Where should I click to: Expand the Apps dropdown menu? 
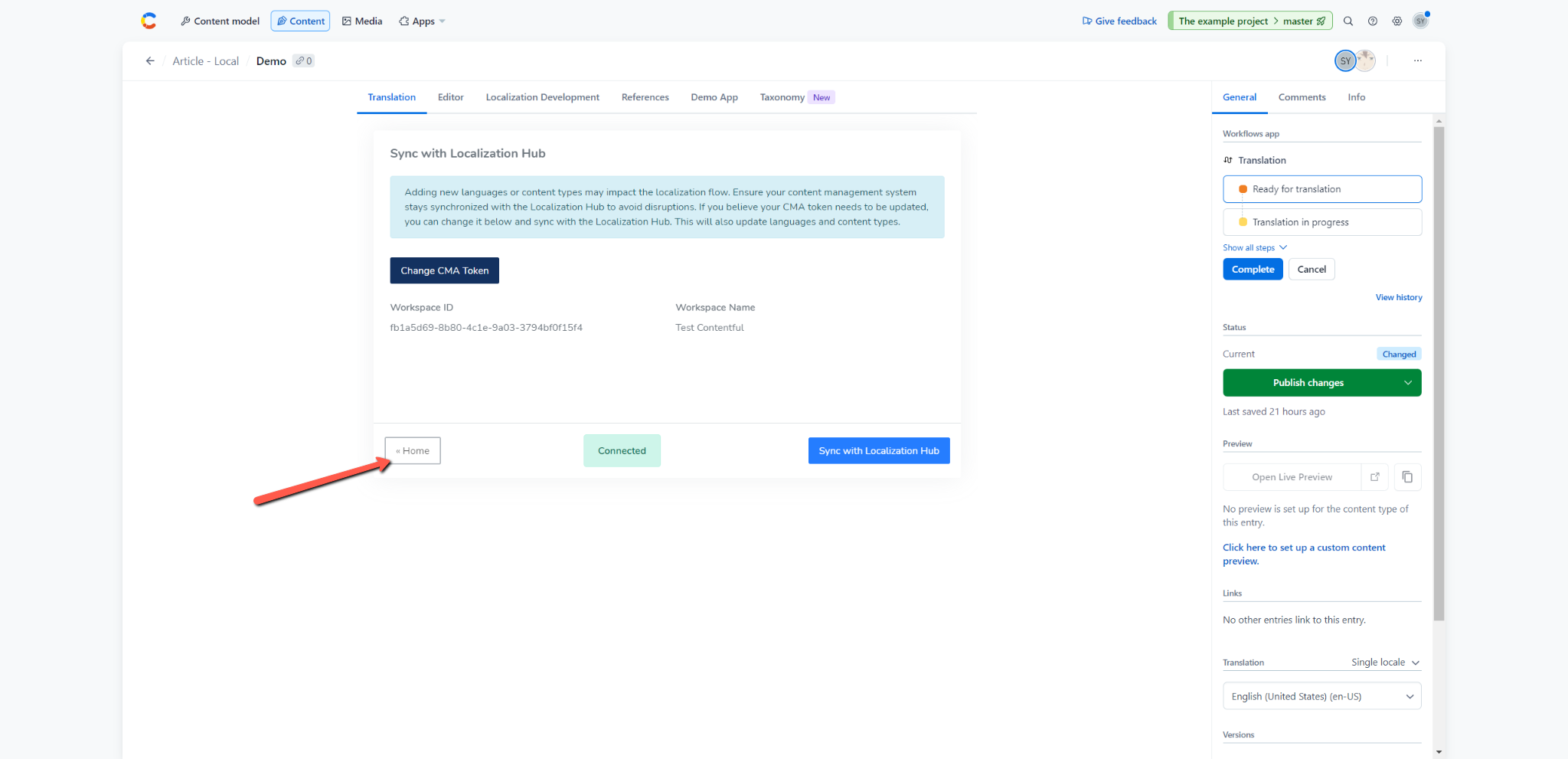pos(422,21)
